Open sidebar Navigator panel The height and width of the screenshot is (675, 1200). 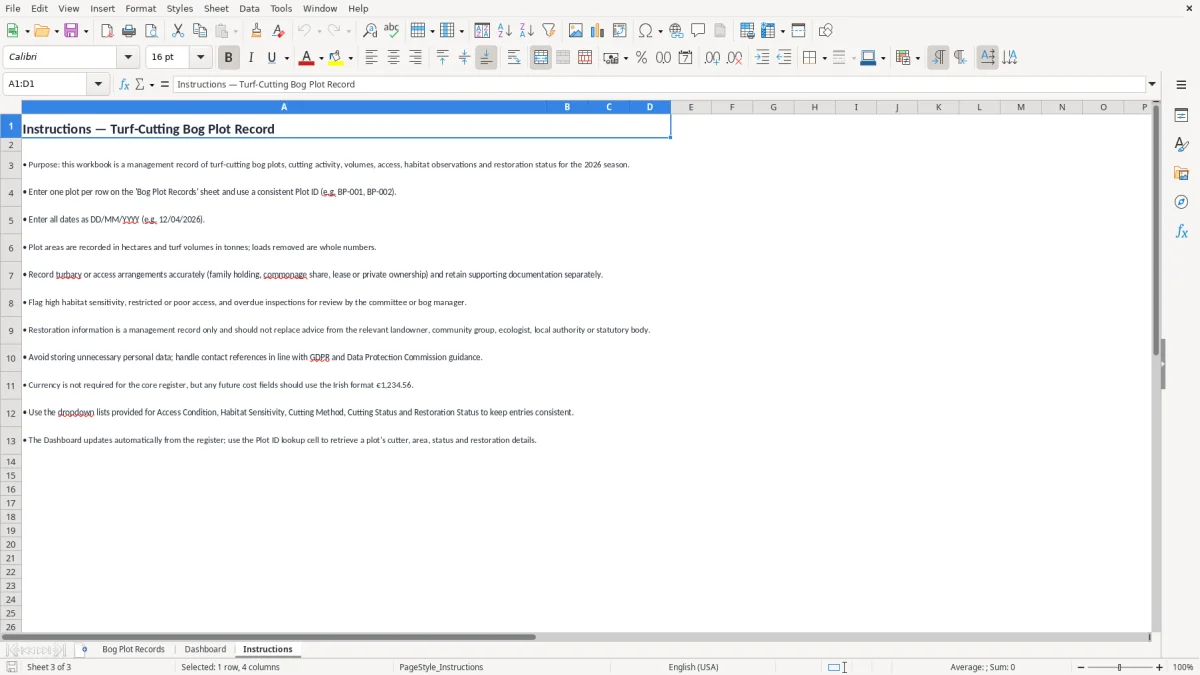[1181, 203]
